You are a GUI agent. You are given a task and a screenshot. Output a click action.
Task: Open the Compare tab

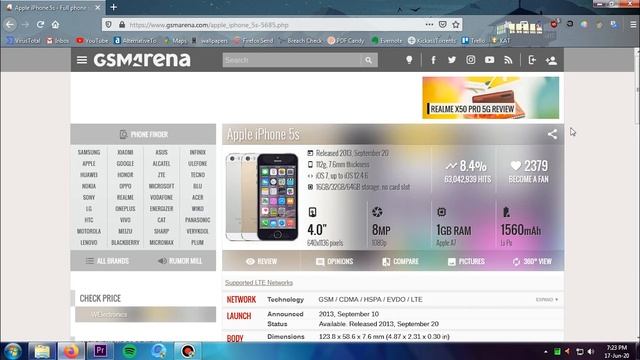pos(400,262)
